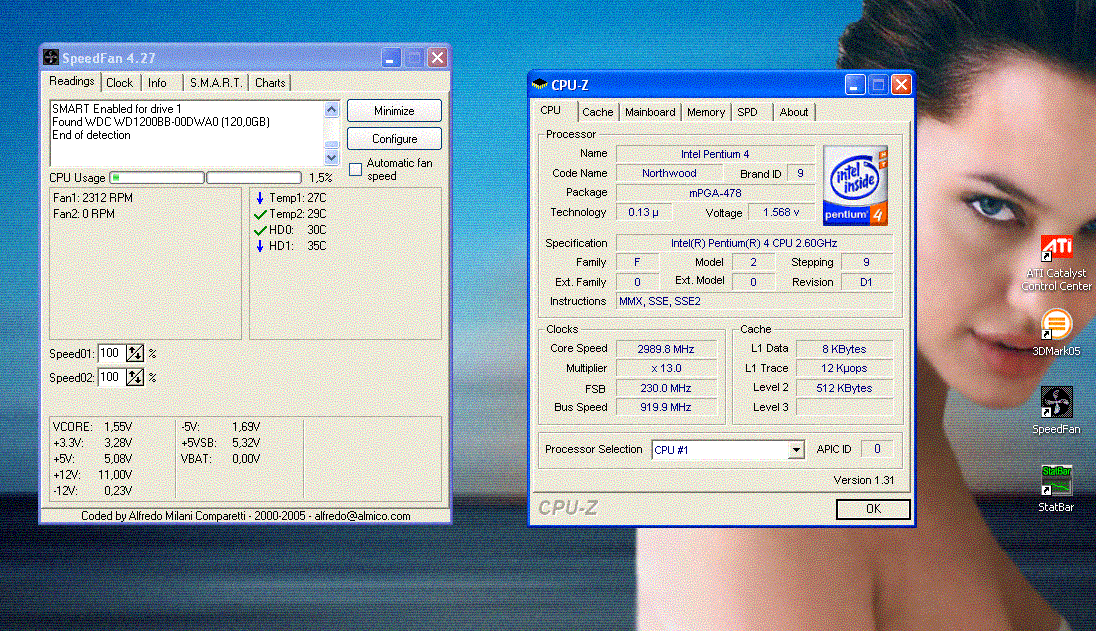Screen dimensions: 1096x631
Task: Click the Level 2 cache 512 KBytes value
Action: click(844, 388)
